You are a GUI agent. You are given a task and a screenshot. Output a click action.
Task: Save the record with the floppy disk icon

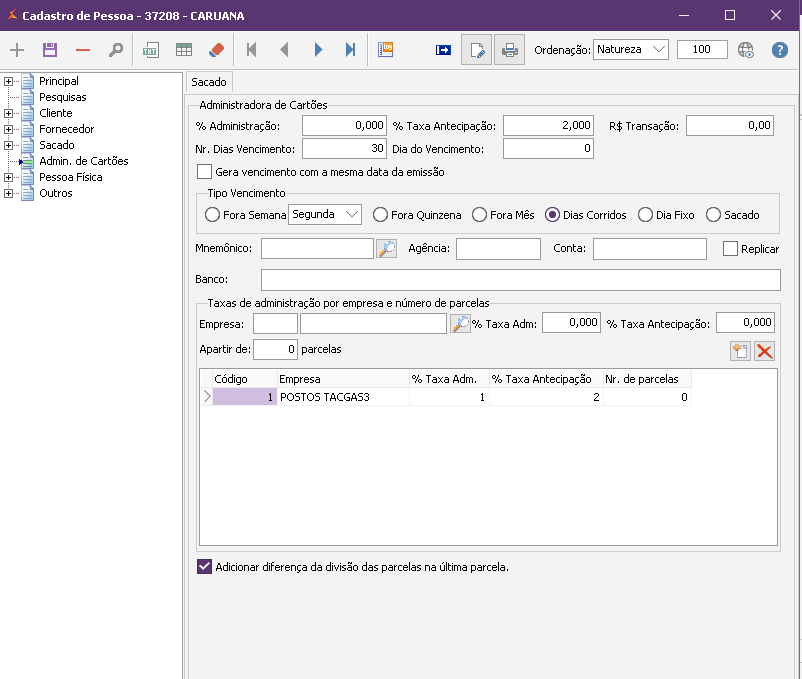[49, 50]
